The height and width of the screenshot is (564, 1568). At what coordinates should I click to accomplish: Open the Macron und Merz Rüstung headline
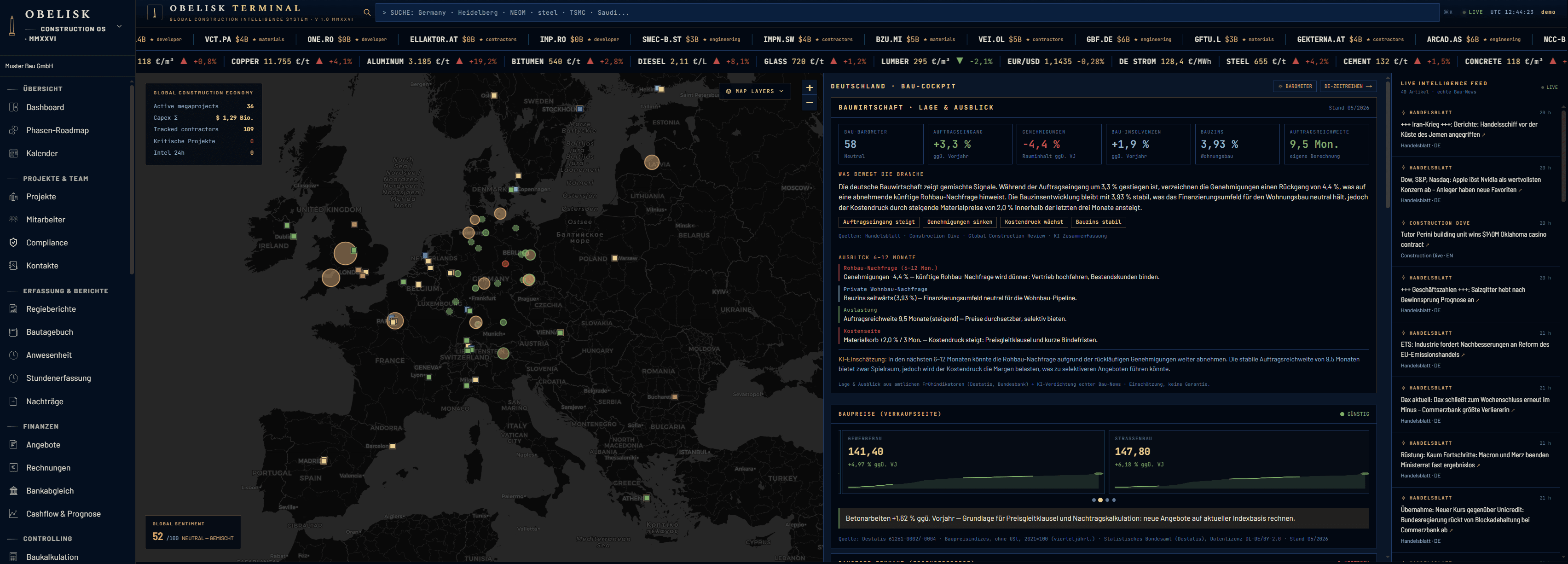pos(1474,460)
